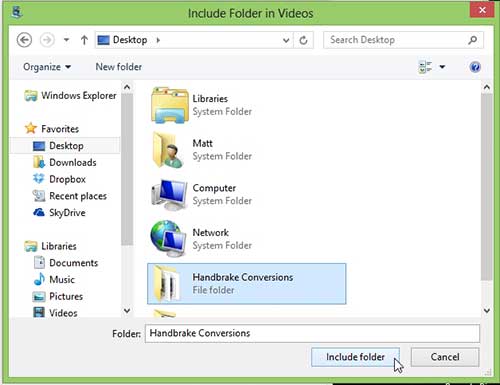Click the Include folder button

355,357
